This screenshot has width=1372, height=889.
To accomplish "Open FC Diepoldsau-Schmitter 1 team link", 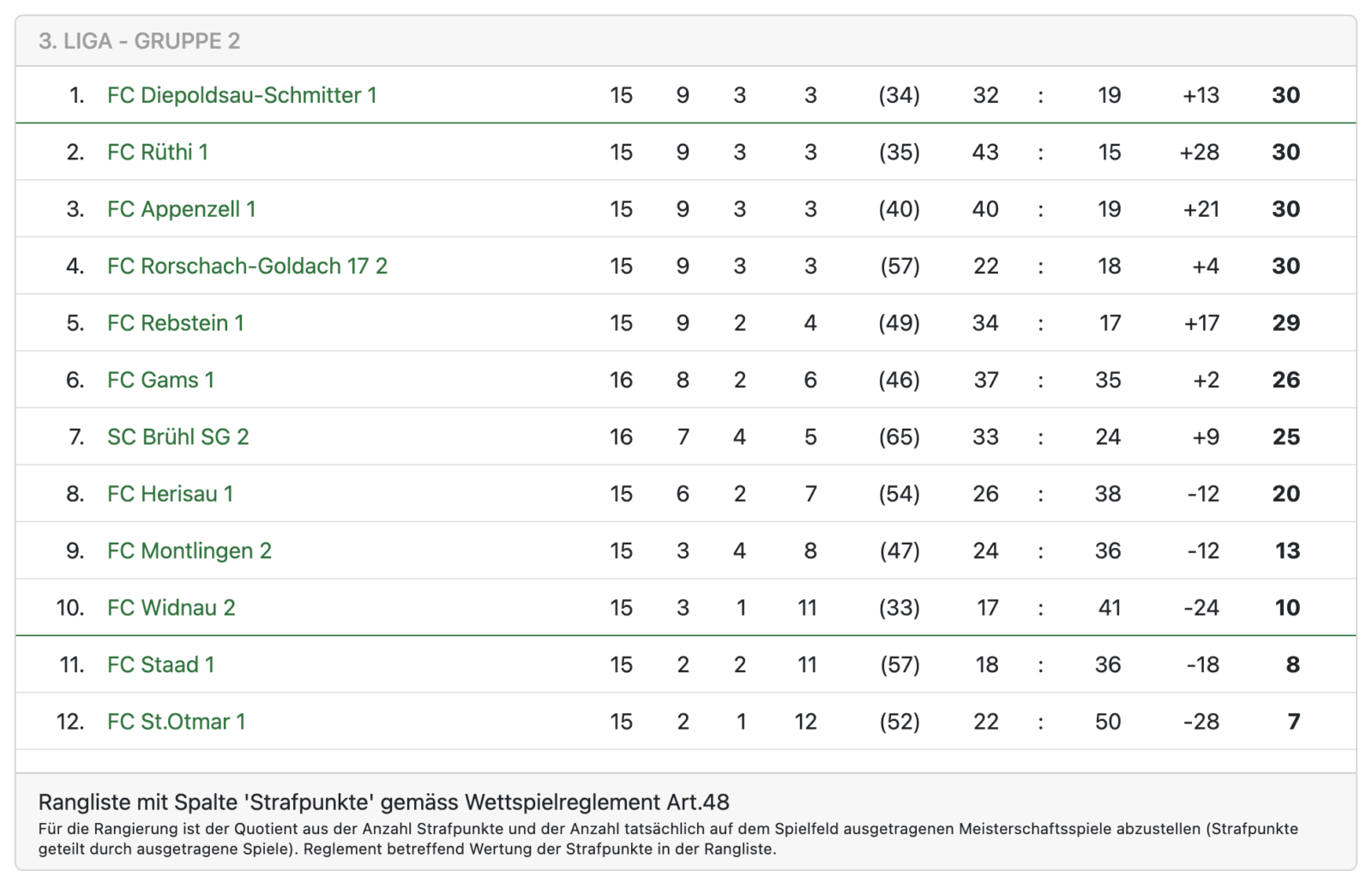I will click(242, 95).
